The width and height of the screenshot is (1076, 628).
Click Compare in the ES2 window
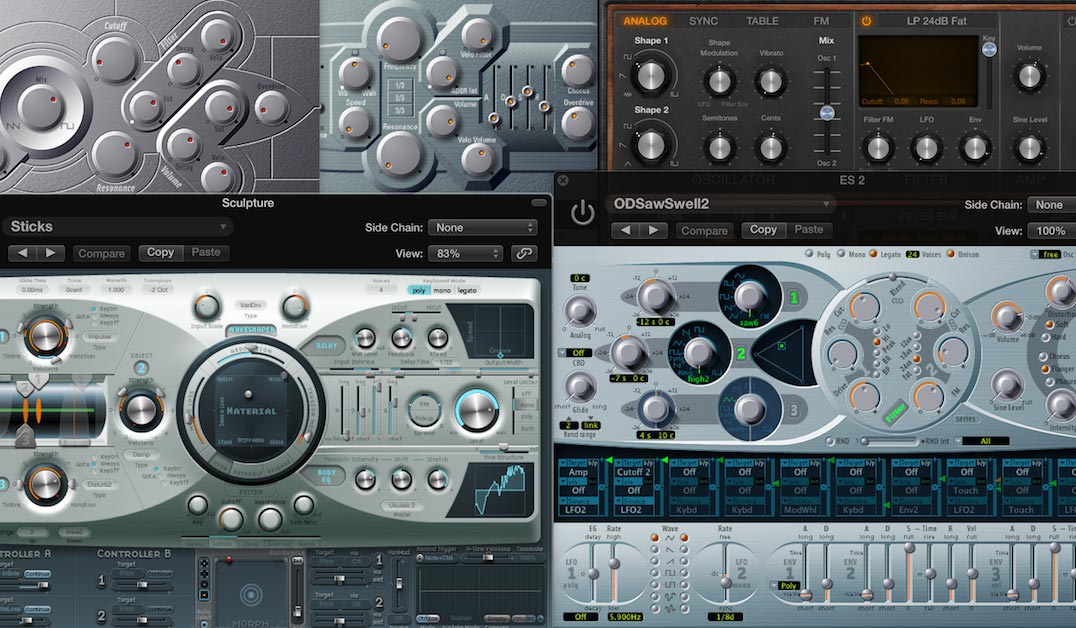[x=704, y=231]
